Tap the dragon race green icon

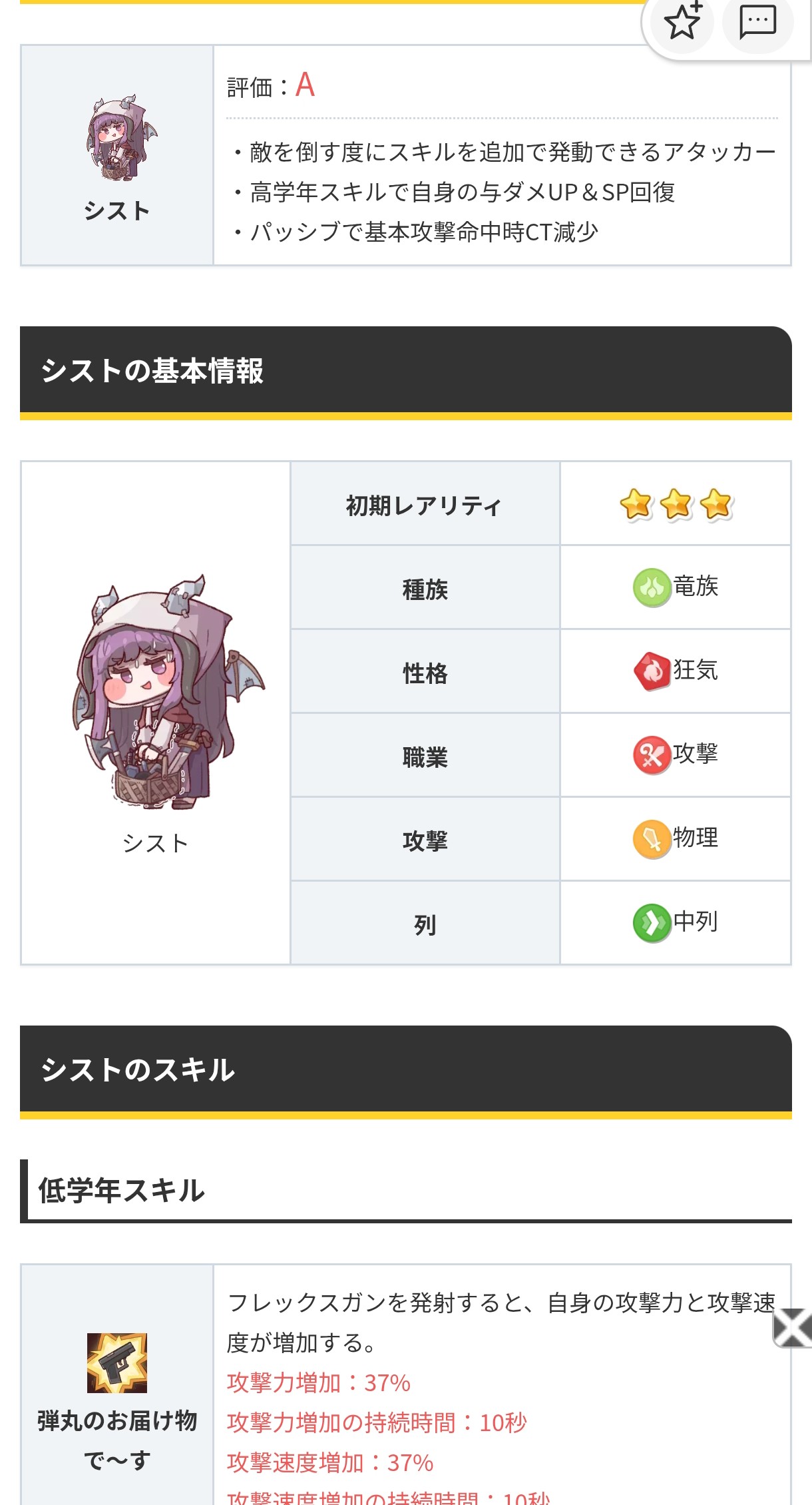(651, 587)
